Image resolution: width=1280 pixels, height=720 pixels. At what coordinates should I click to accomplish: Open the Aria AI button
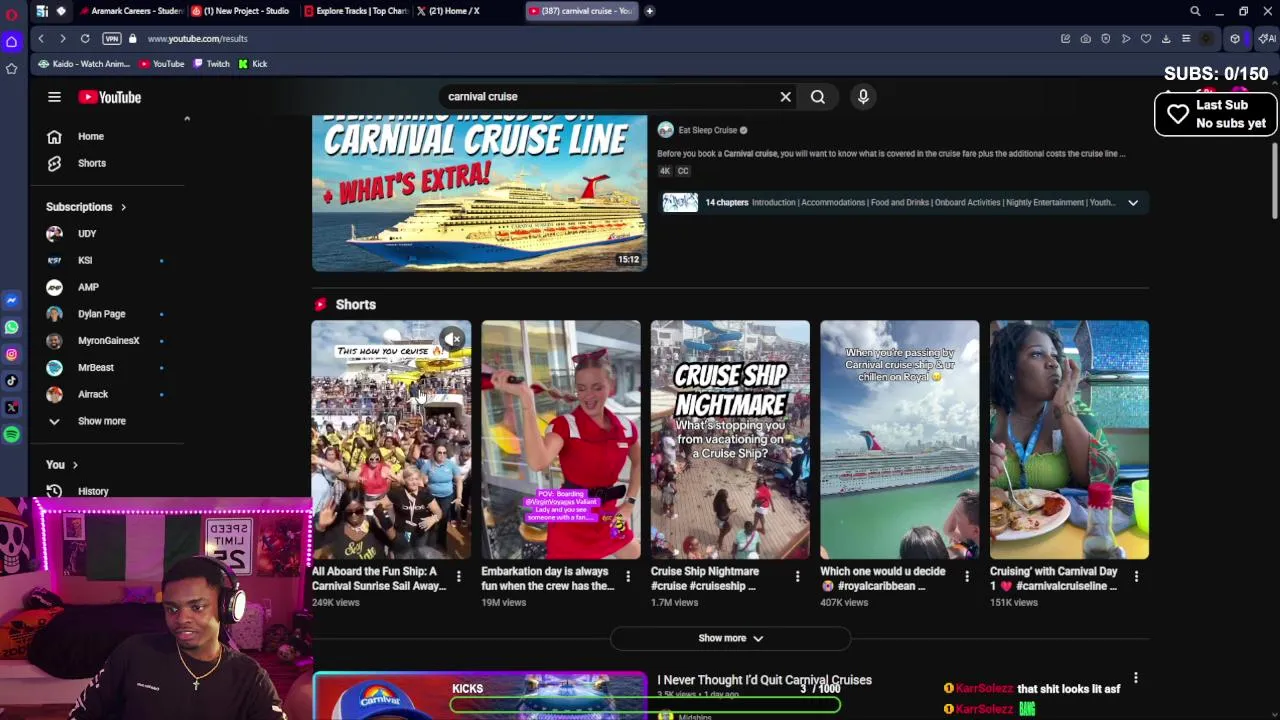(1267, 38)
